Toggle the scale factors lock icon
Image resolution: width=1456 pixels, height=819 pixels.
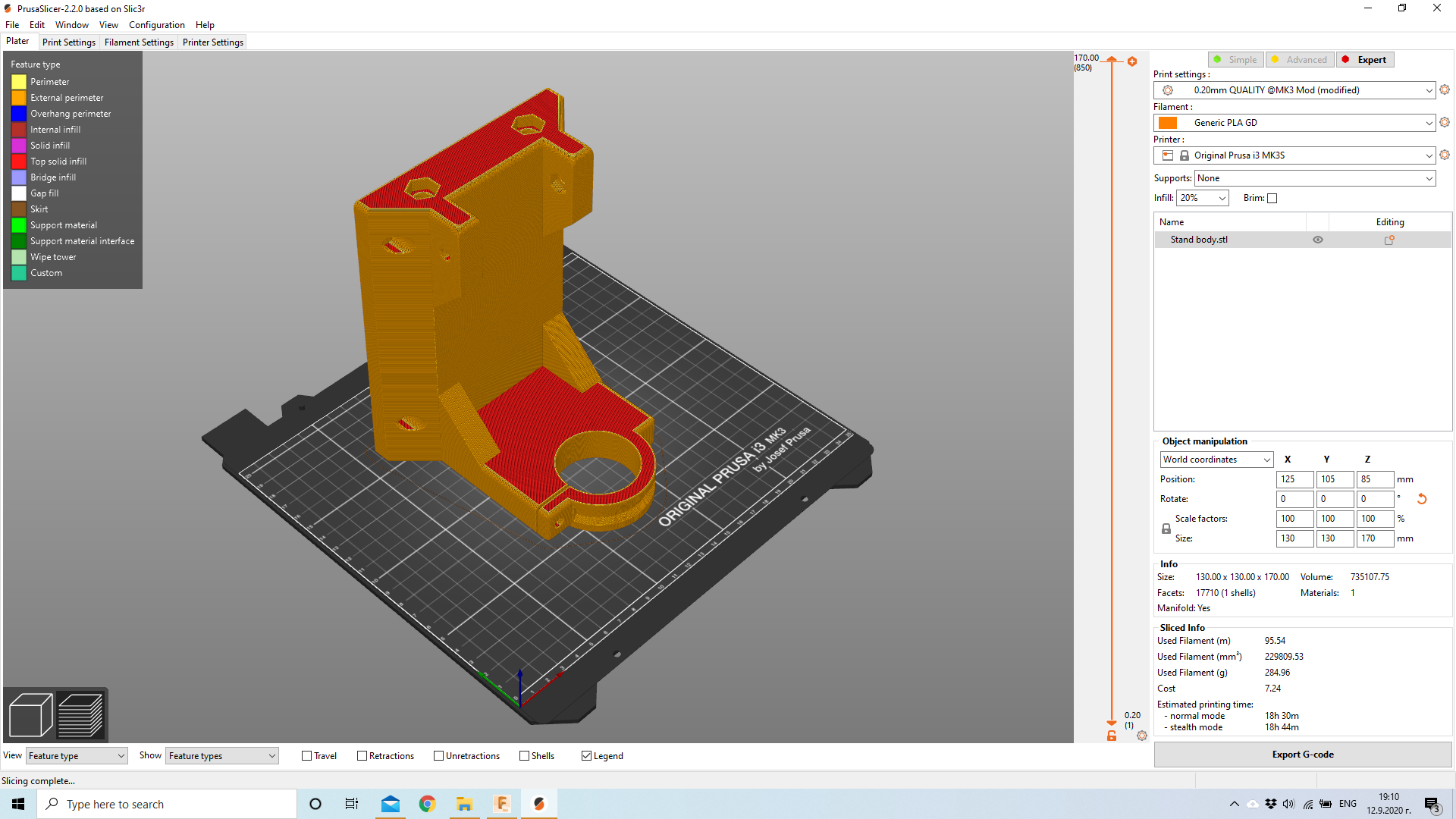tap(1166, 529)
